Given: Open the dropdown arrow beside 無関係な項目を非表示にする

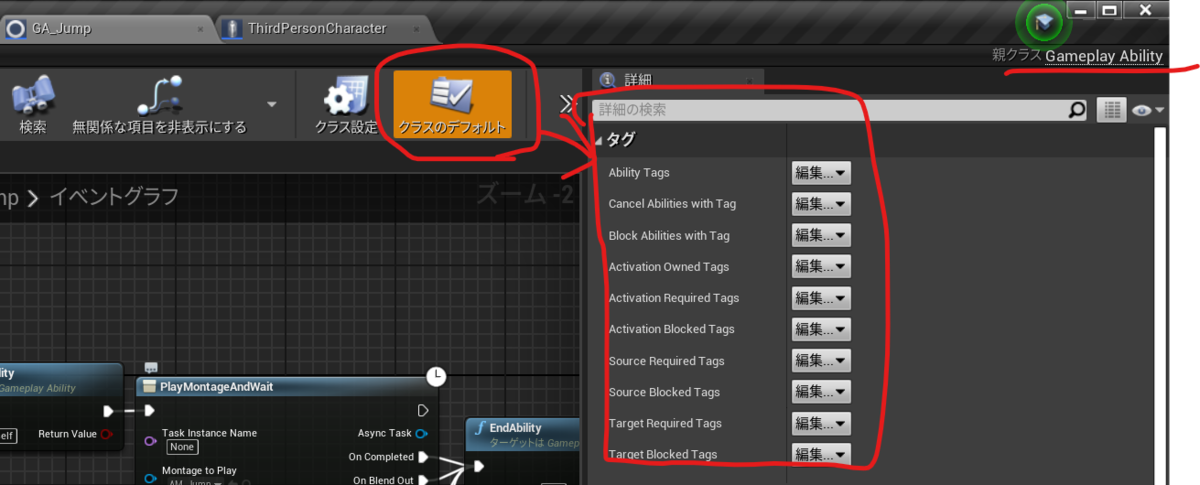Looking at the screenshot, I should [x=271, y=103].
